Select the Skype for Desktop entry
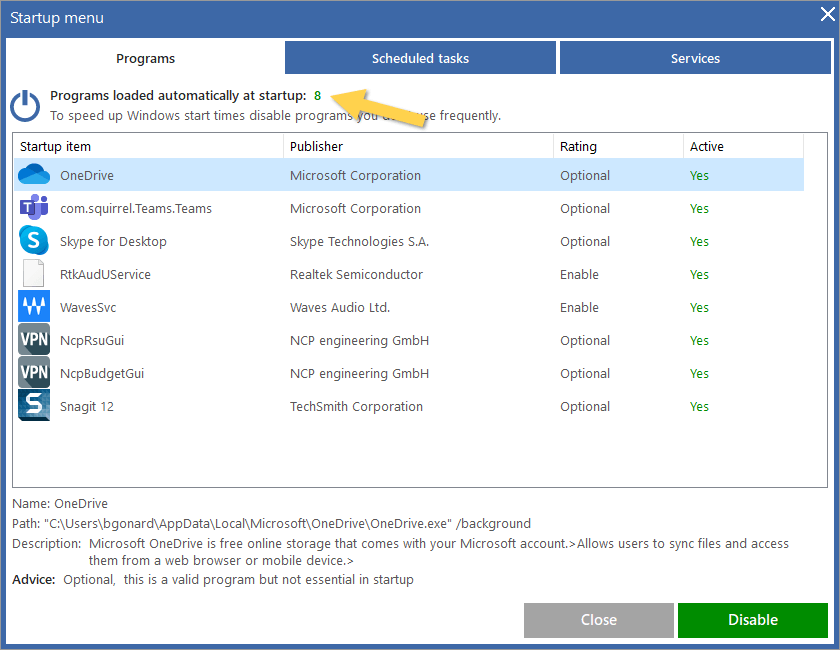This screenshot has width=840, height=650. click(113, 242)
